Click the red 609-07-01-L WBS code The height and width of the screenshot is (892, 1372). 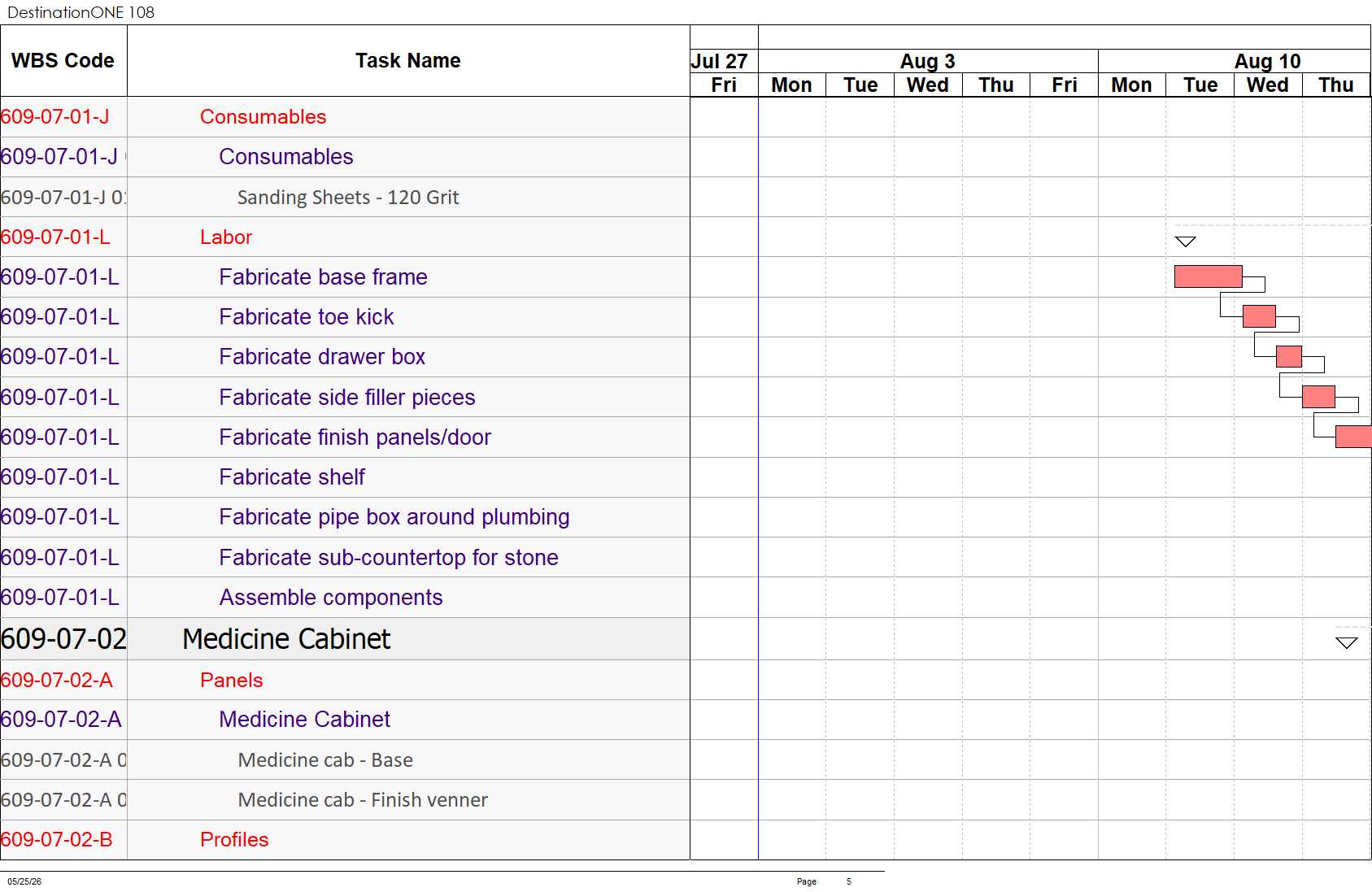55,237
